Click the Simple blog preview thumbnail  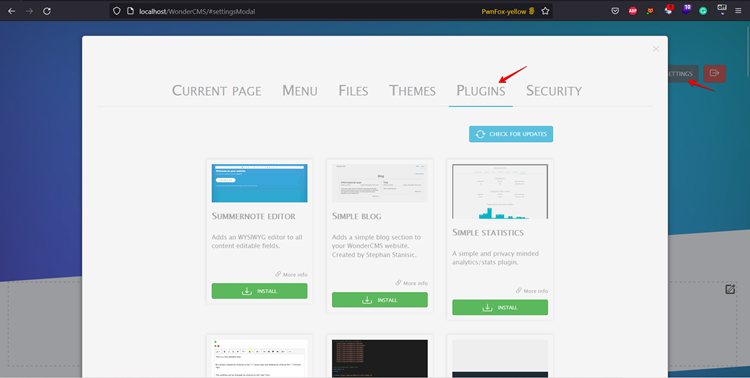point(380,183)
